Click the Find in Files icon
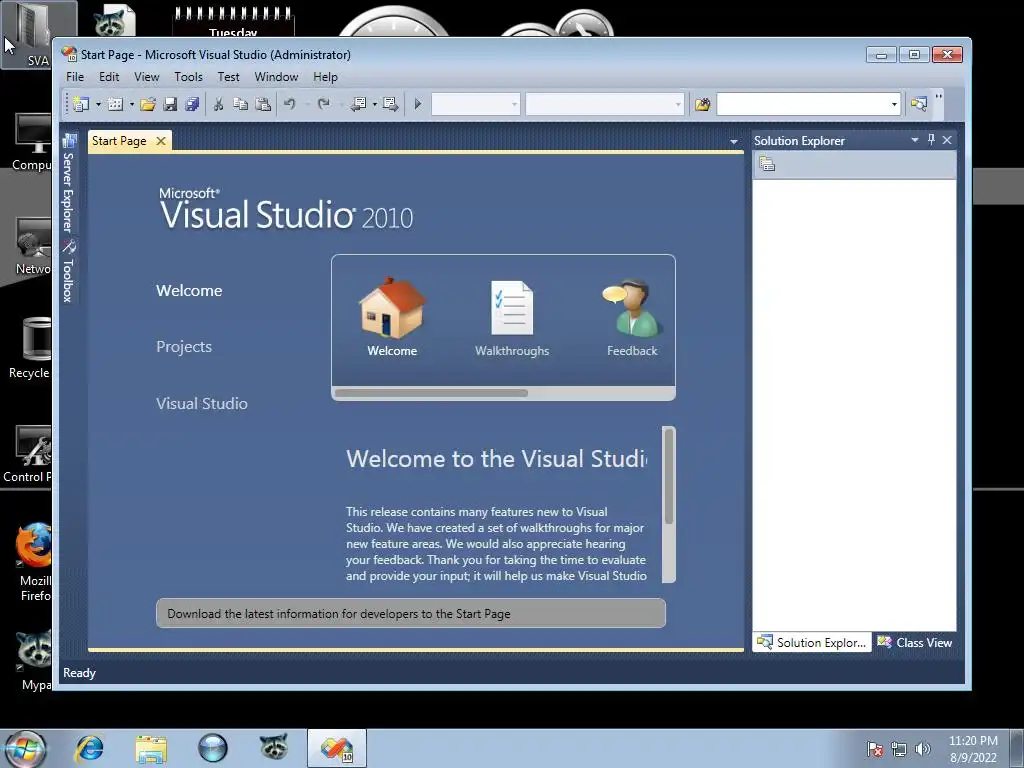The width and height of the screenshot is (1024, 768). [703, 104]
